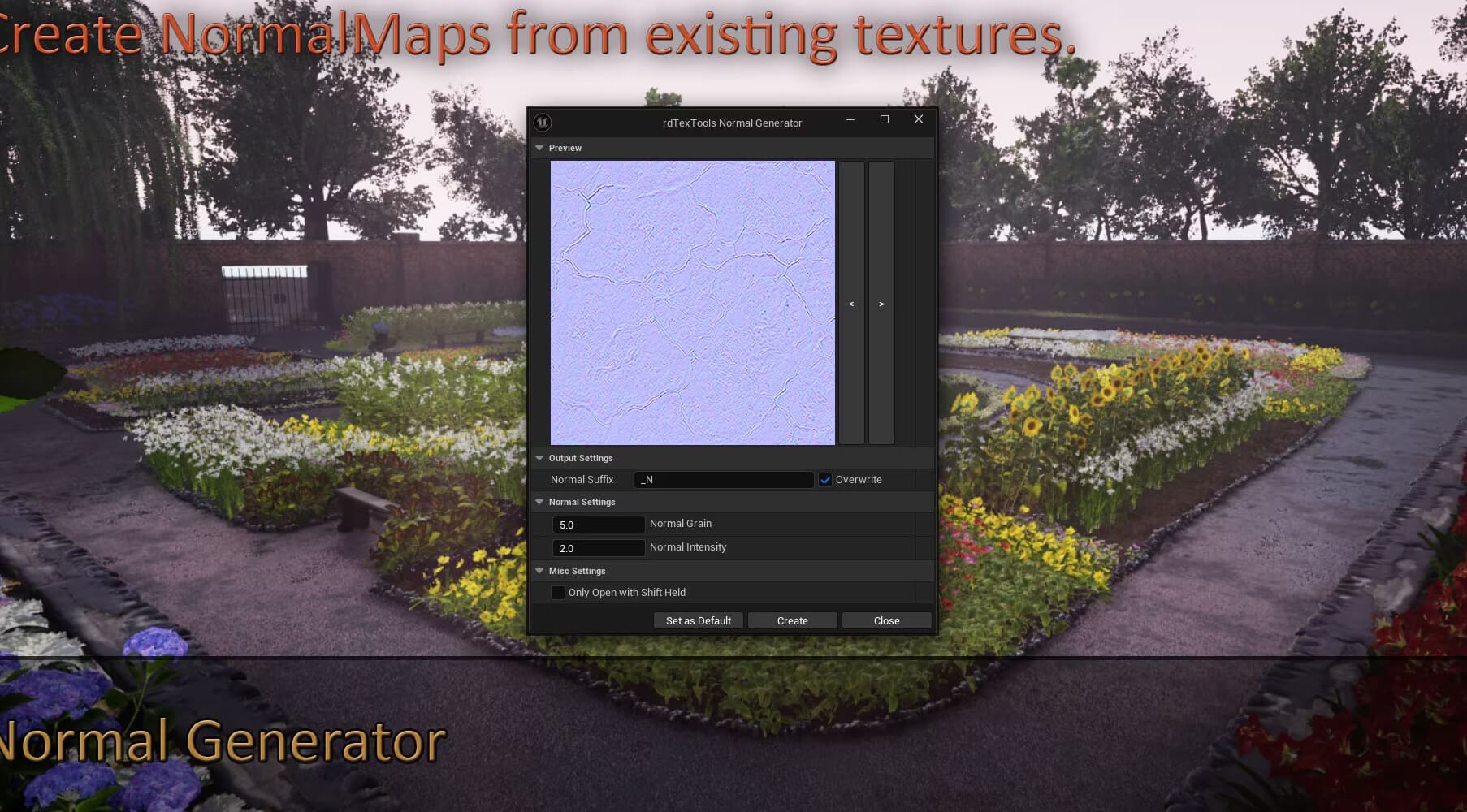Click the Normal Grain value field
This screenshot has height=812, width=1467.
coord(599,525)
